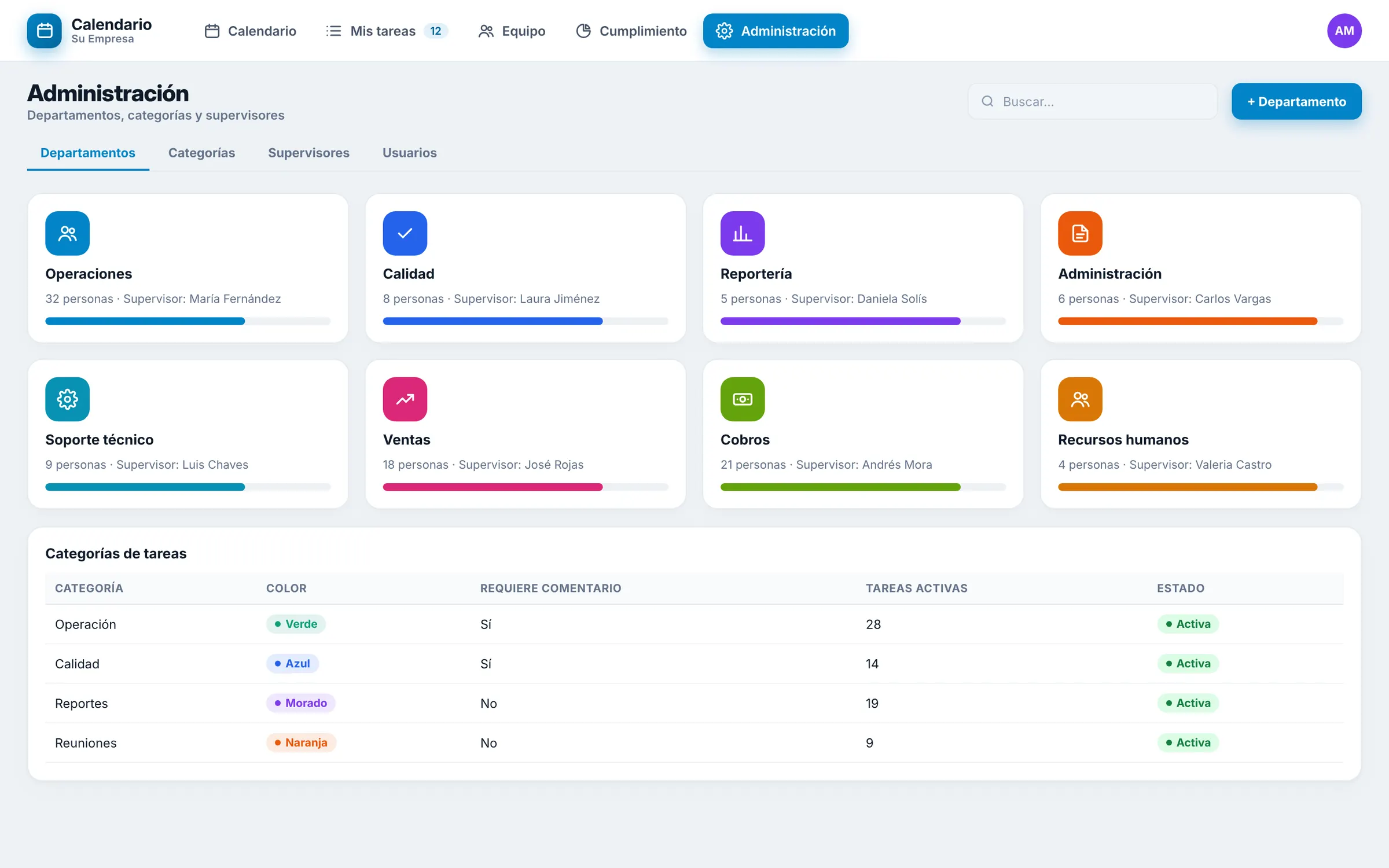Click the Operaciones progress bar
Viewport: 1389px width, 868px height.
pyautogui.click(x=188, y=321)
